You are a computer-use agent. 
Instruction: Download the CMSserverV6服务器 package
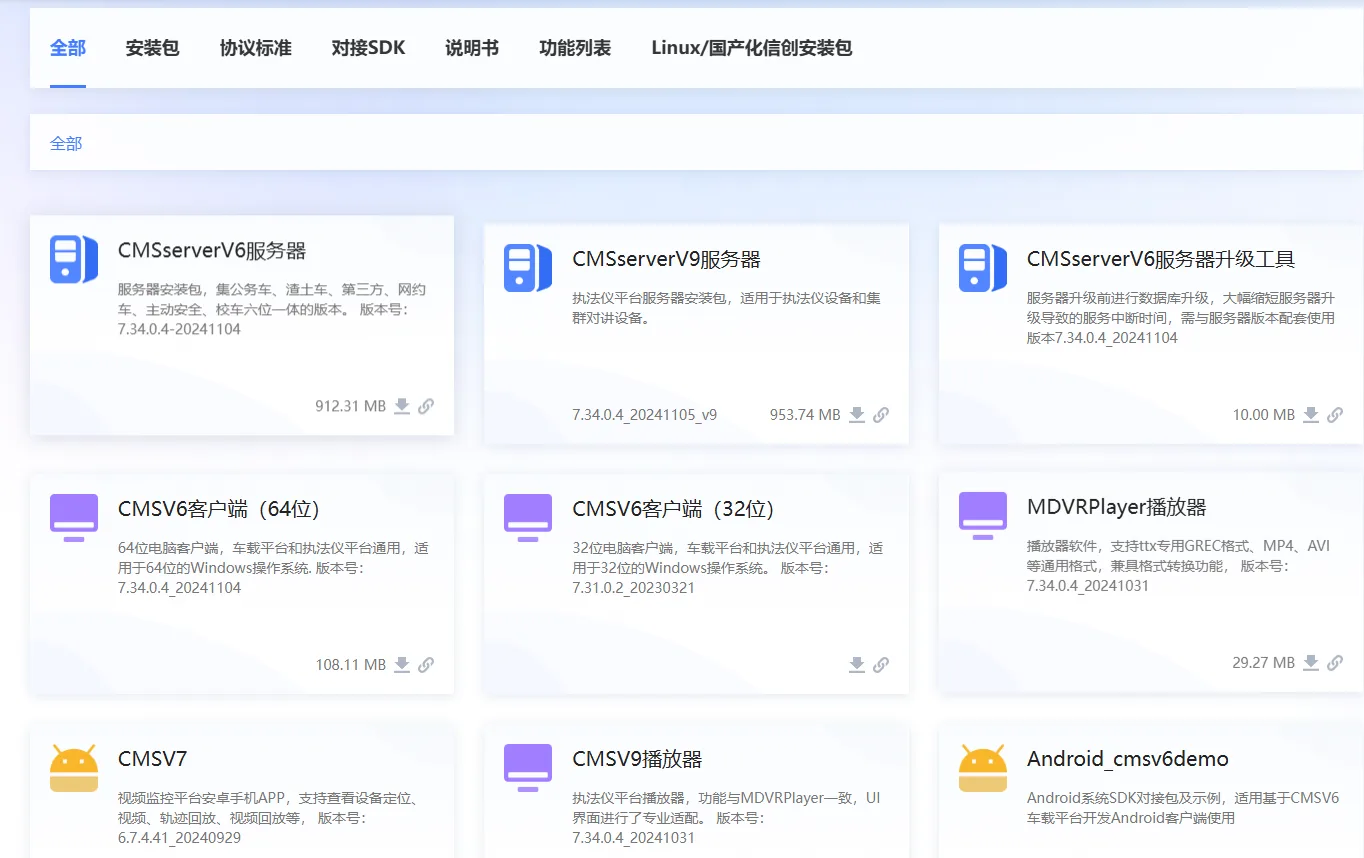click(402, 406)
